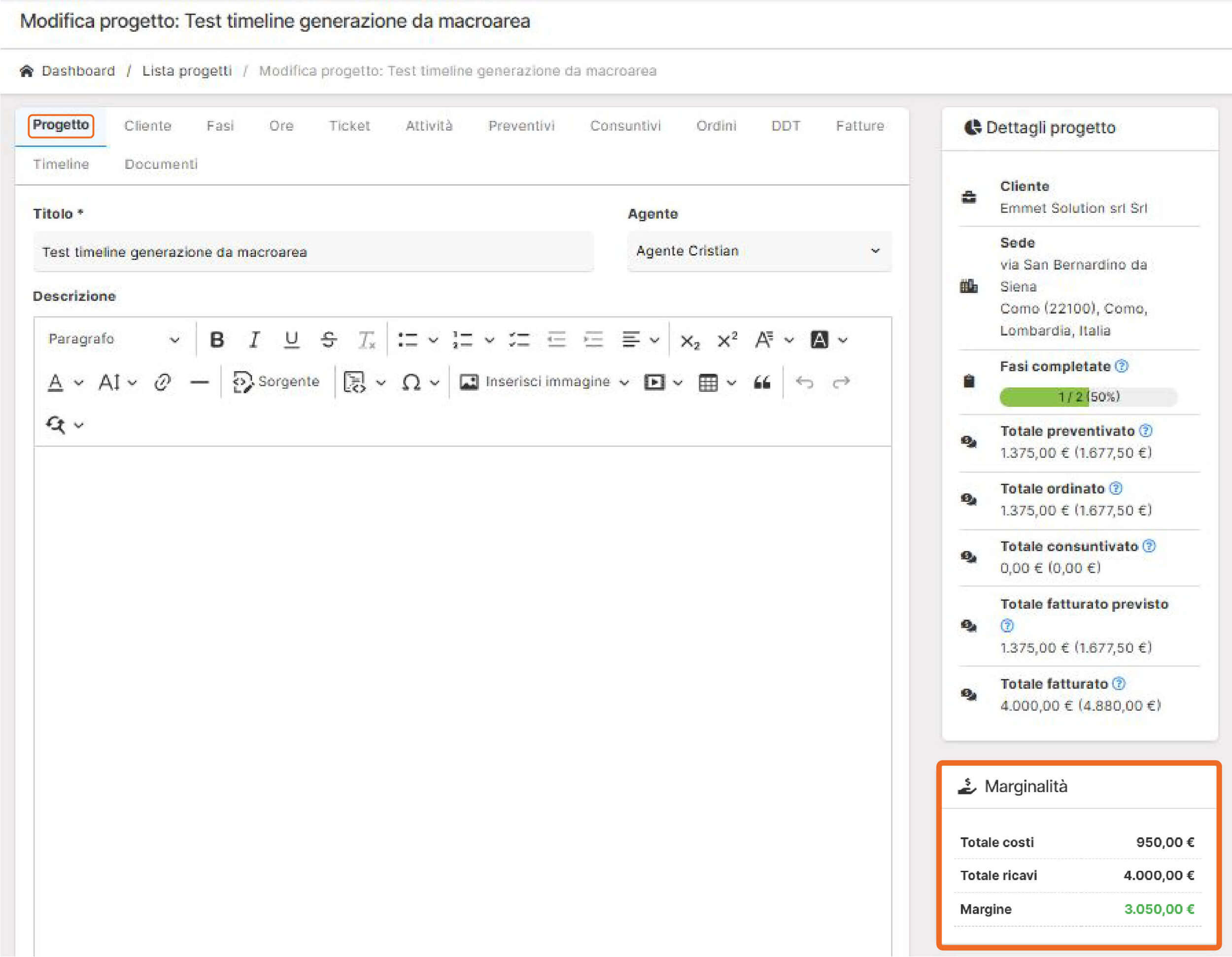Switch to the Preventivi tab

point(521,126)
